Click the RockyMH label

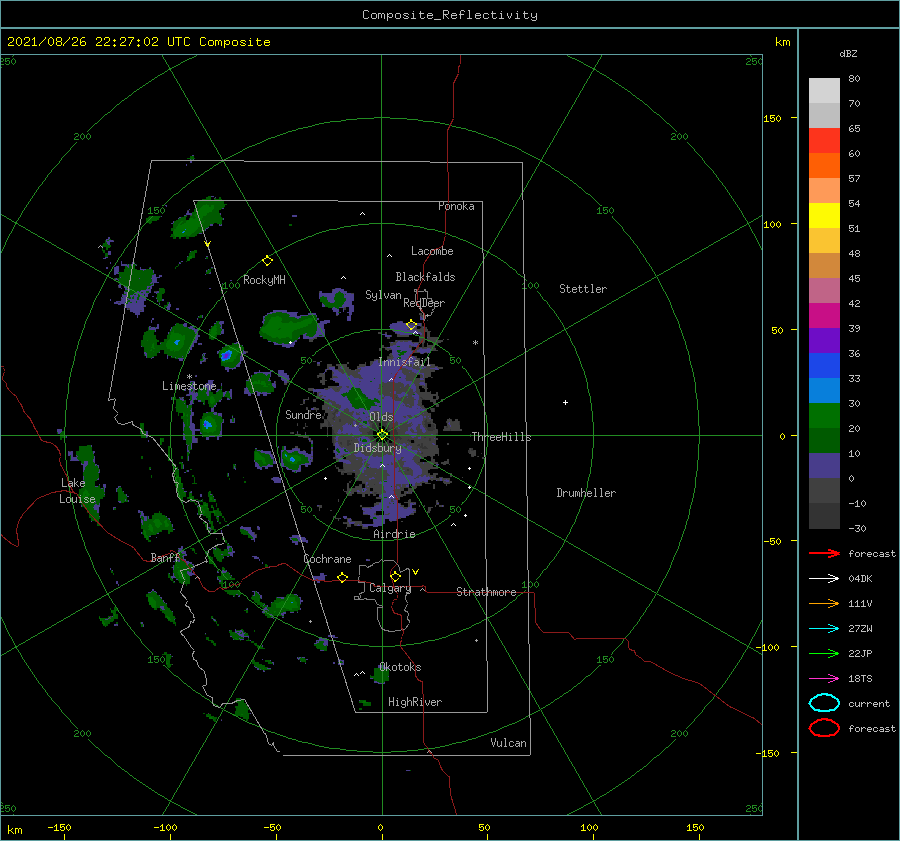coord(264,280)
